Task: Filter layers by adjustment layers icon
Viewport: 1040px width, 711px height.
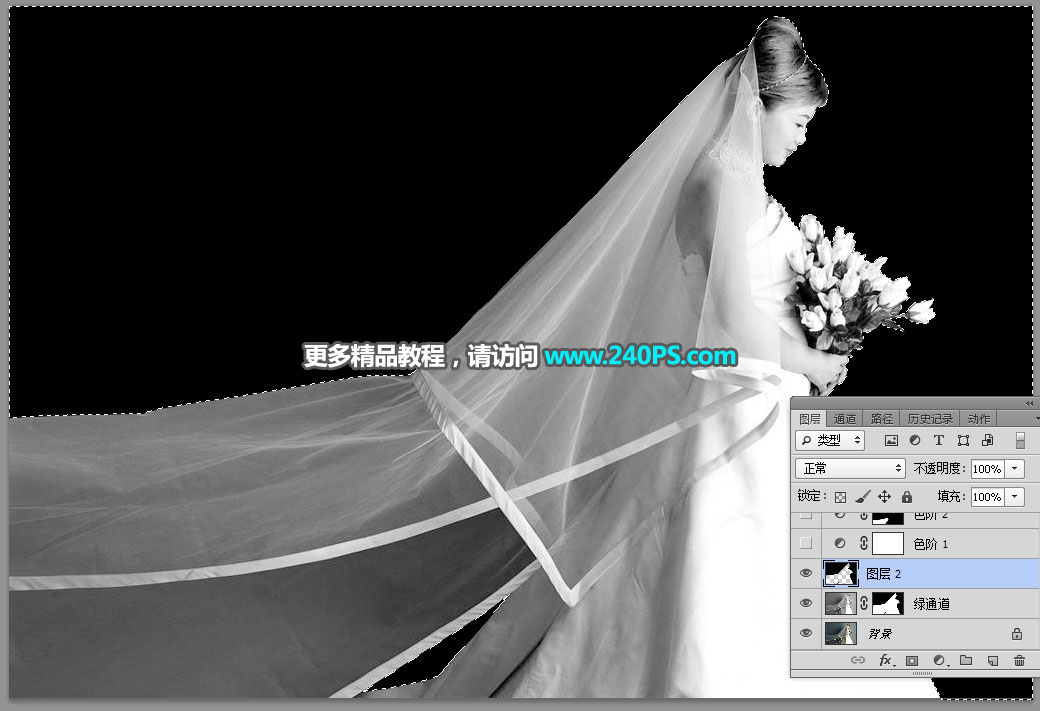Action: pyautogui.click(x=915, y=440)
